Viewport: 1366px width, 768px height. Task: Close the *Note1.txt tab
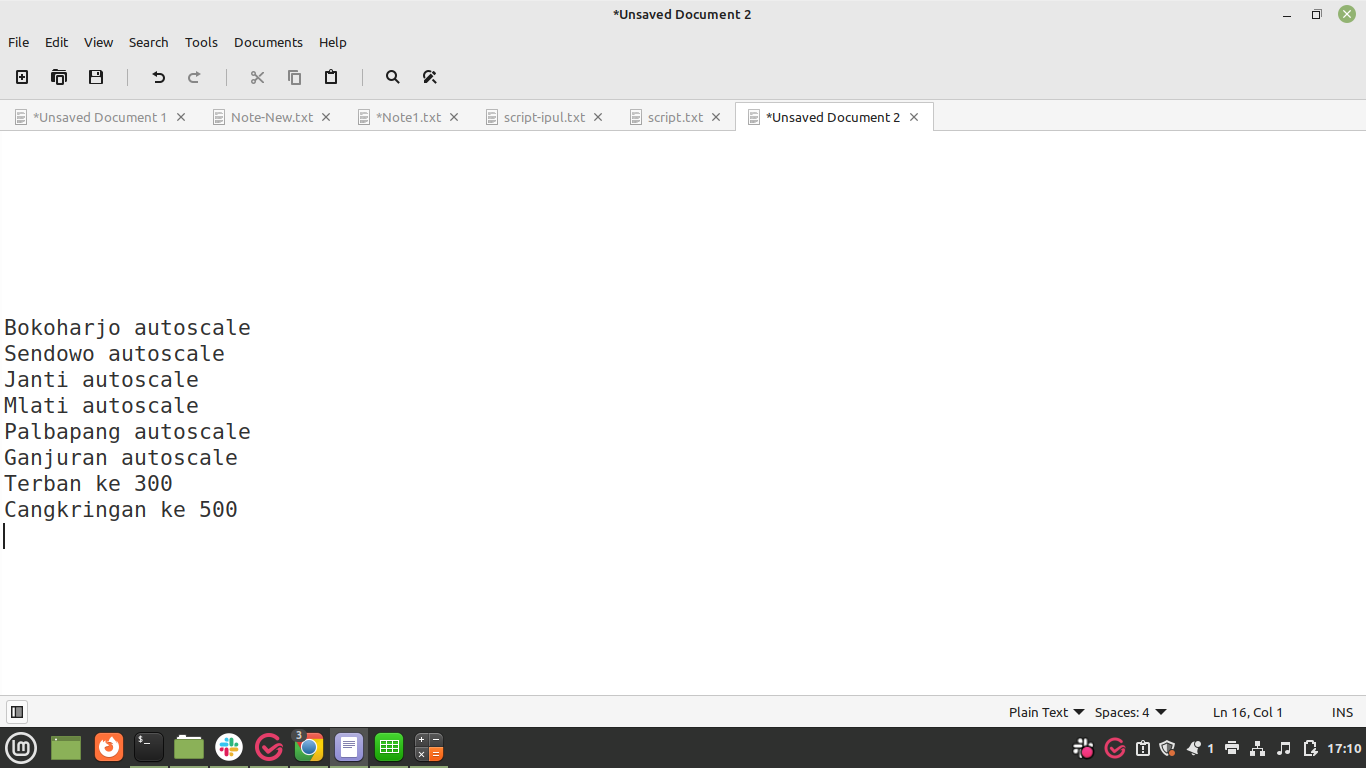(454, 117)
